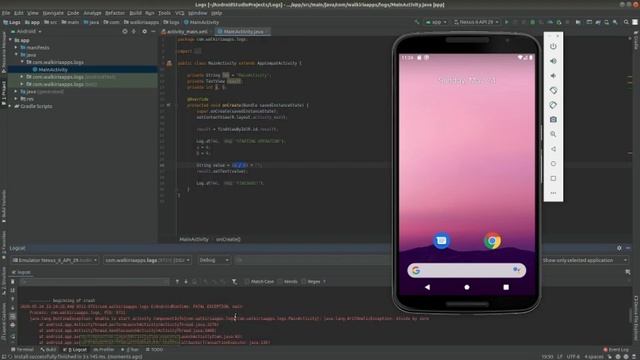Tap the Google search bar on phone
Image resolution: width=640 pixels, height=360 pixels.
pyautogui.click(x=467, y=270)
